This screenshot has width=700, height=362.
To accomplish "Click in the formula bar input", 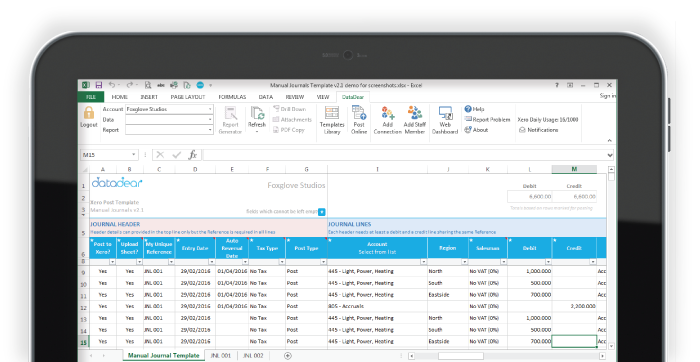I will pos(404,155).
